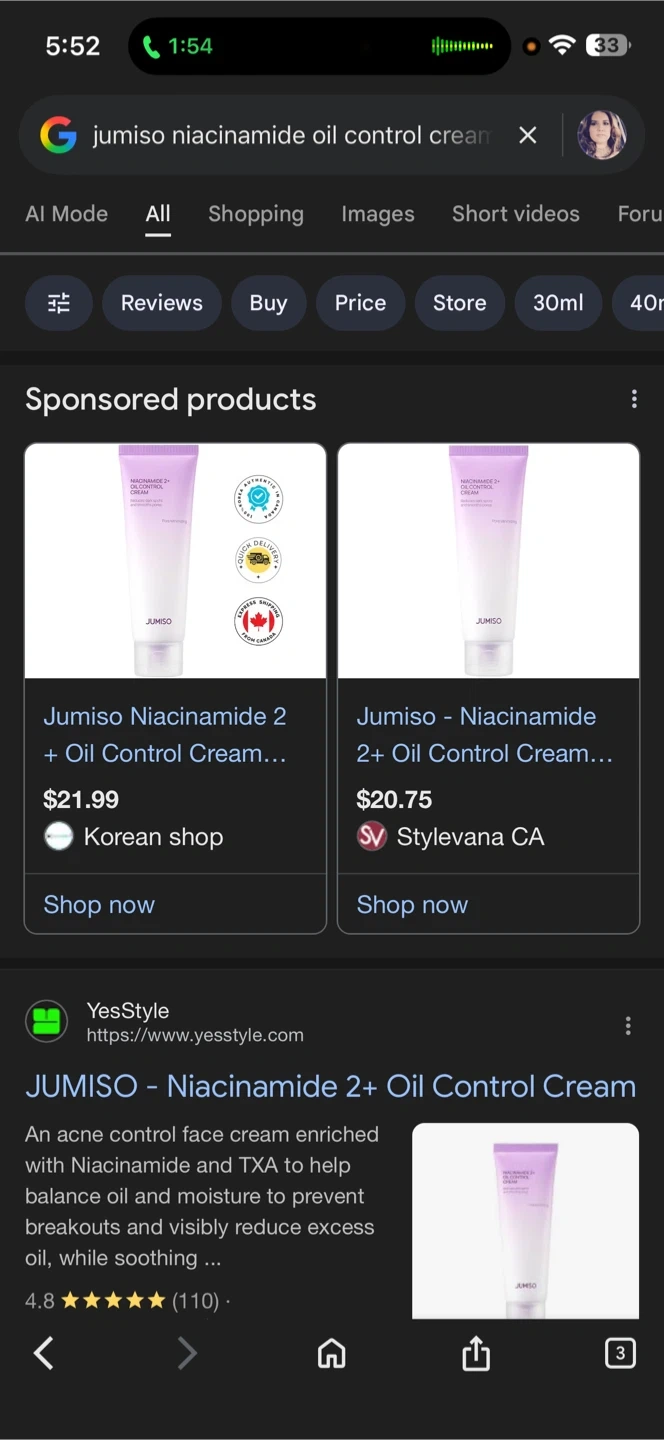The width and height of the screenshot is (664, 1440).
Task: Open Stylevana CA product image thumbnail
Action: coord(488,561)
